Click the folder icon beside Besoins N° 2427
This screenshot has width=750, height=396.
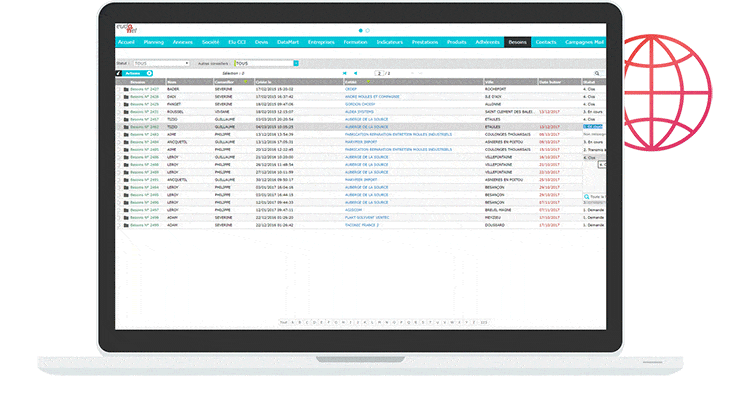pyautogui.click(x=126, y=89)
